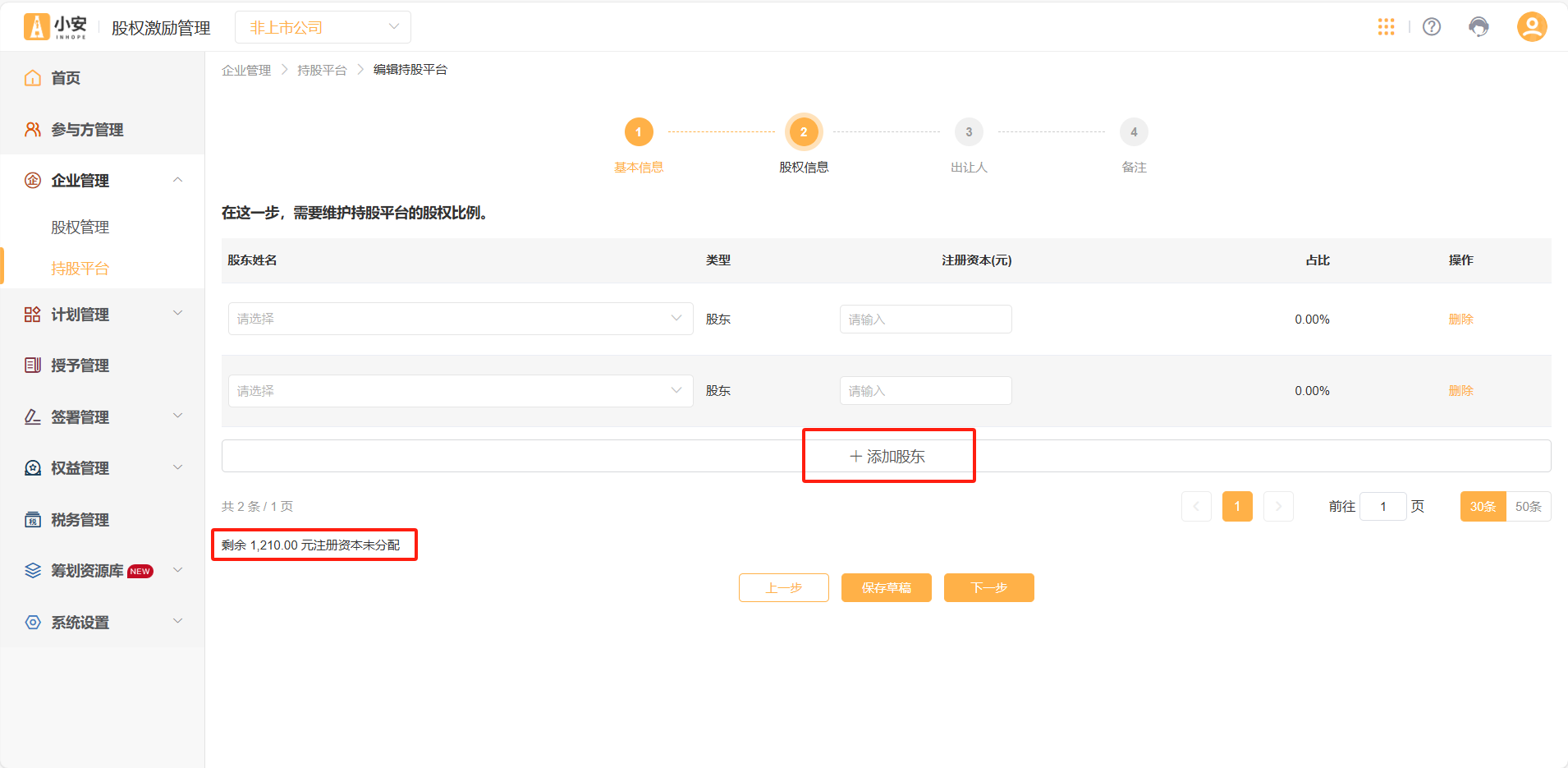This screenshot has height=768, width=1568.
Task: Select step 1 基本信息 circle
Action: coord(639,131)
